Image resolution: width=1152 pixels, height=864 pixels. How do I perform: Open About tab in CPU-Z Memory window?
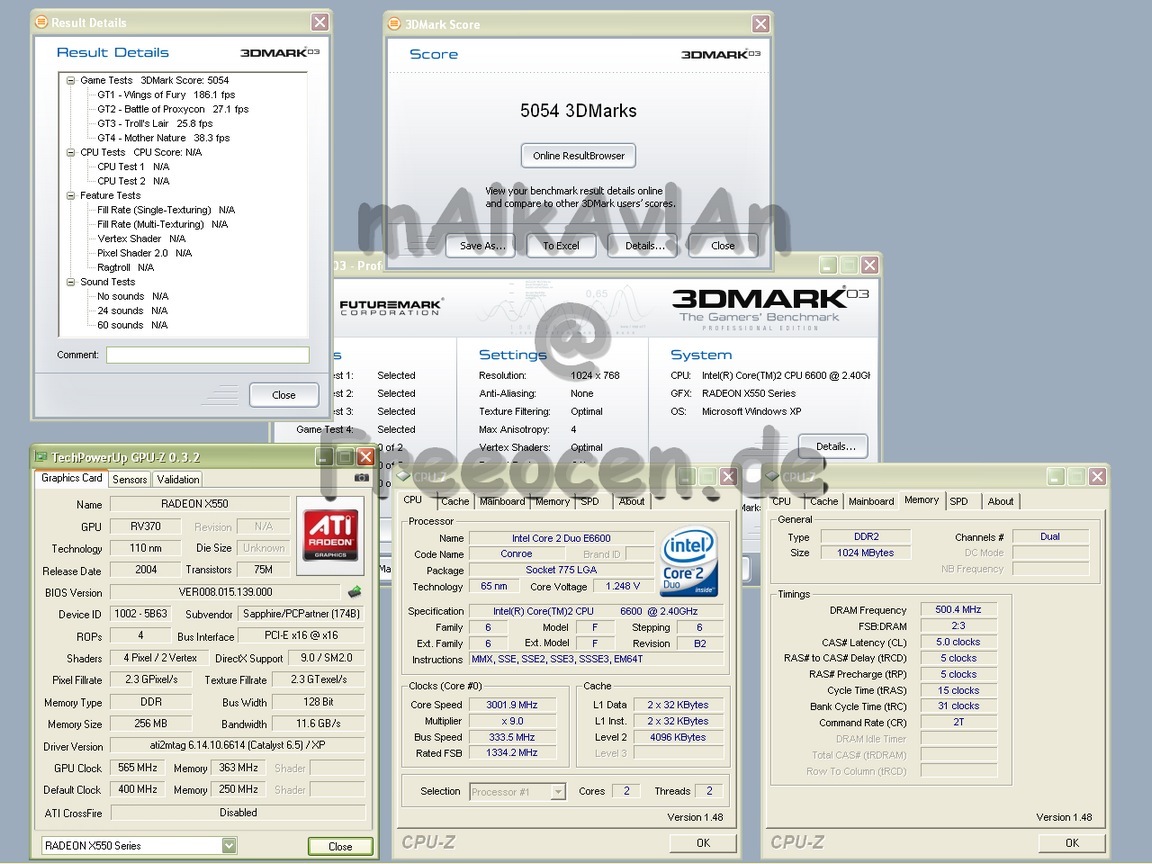(1000, 501)
